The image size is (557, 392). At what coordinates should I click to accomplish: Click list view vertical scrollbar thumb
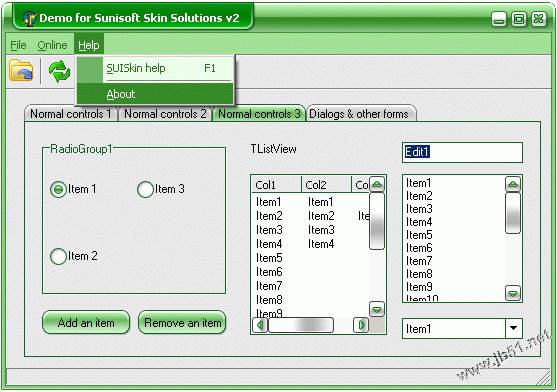tap(377, 221)
